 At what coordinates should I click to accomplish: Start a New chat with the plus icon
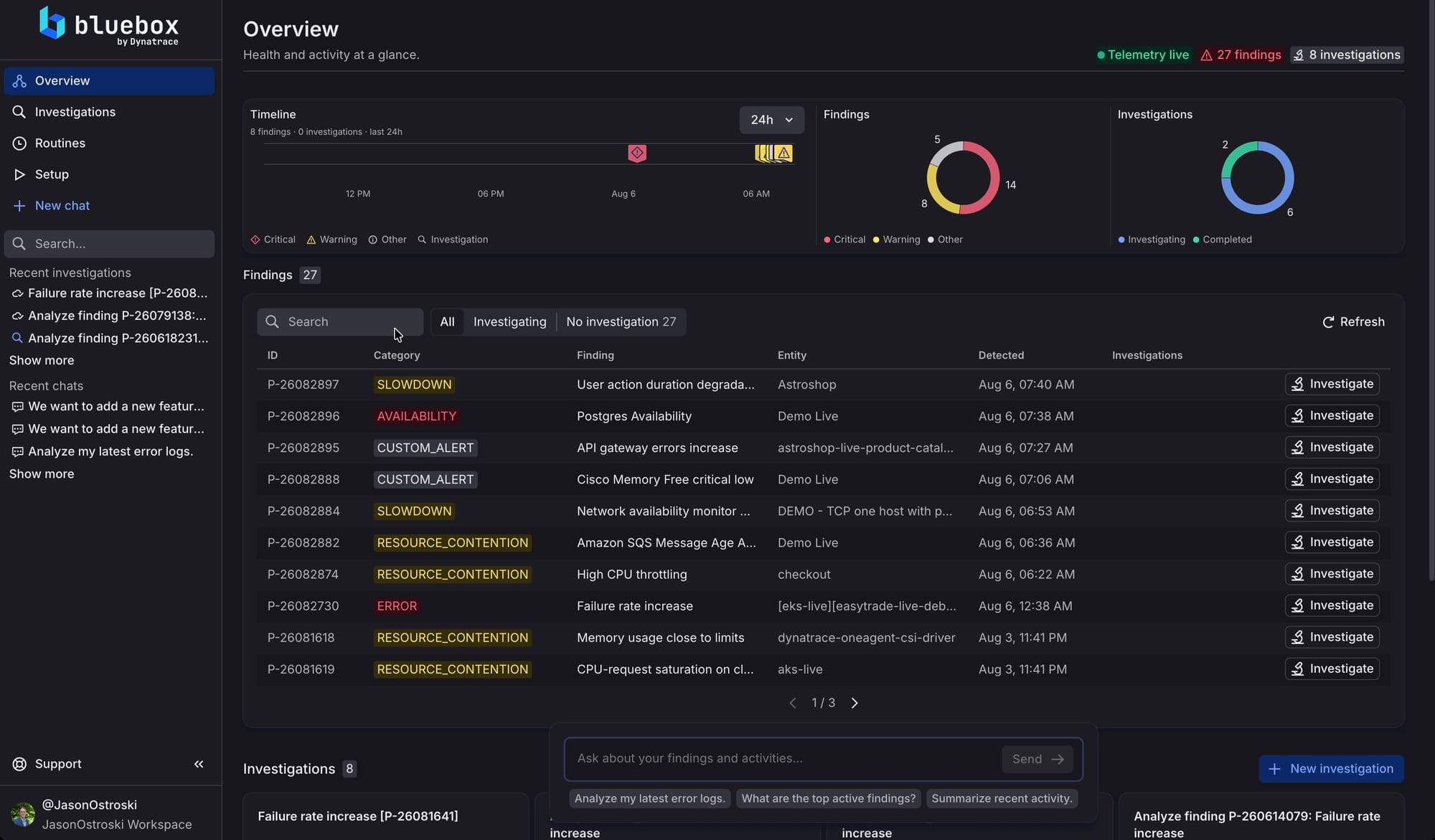pyautogui.click(x=19, y=206)
